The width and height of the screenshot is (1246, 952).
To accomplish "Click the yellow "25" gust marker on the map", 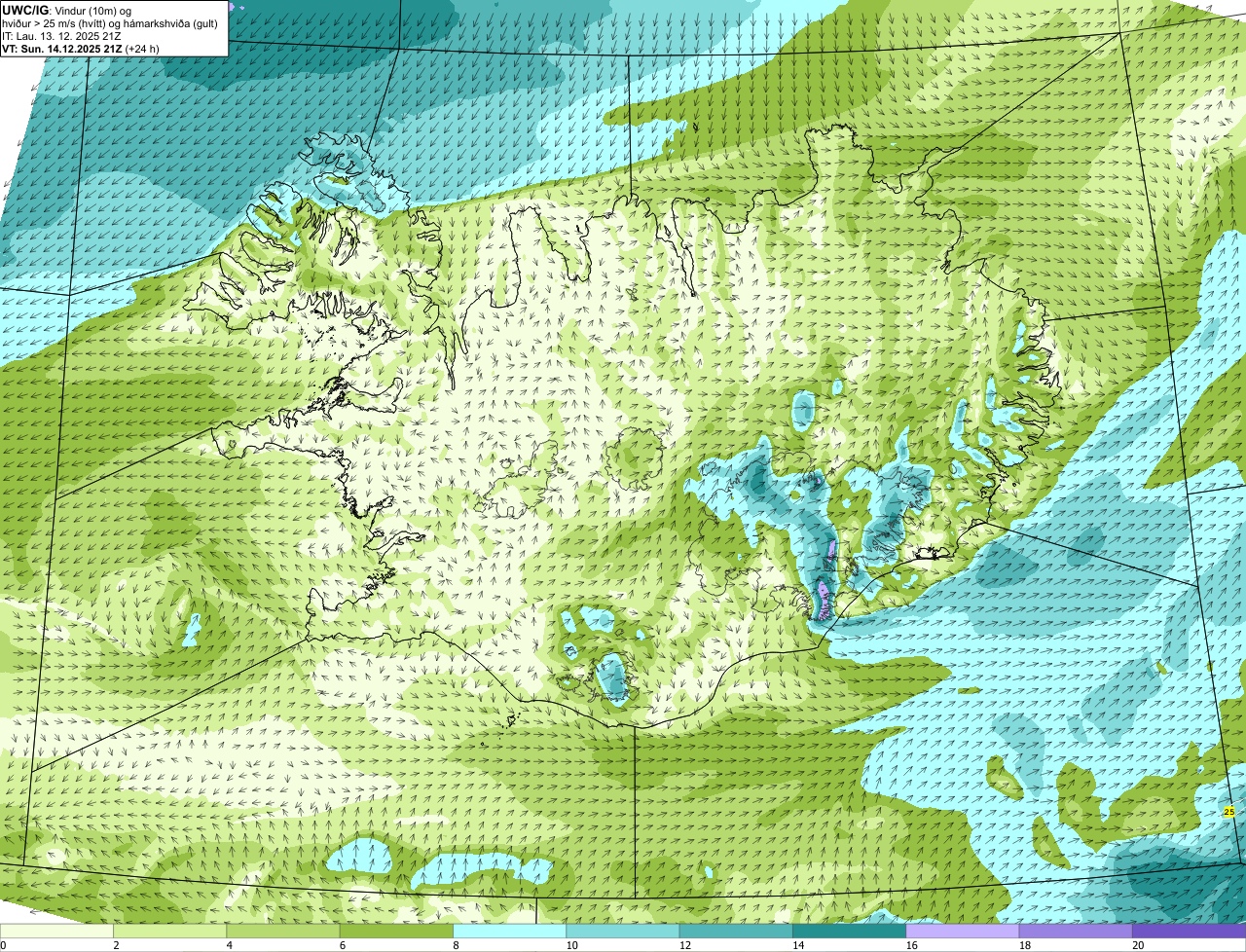I will point(1228,811).
